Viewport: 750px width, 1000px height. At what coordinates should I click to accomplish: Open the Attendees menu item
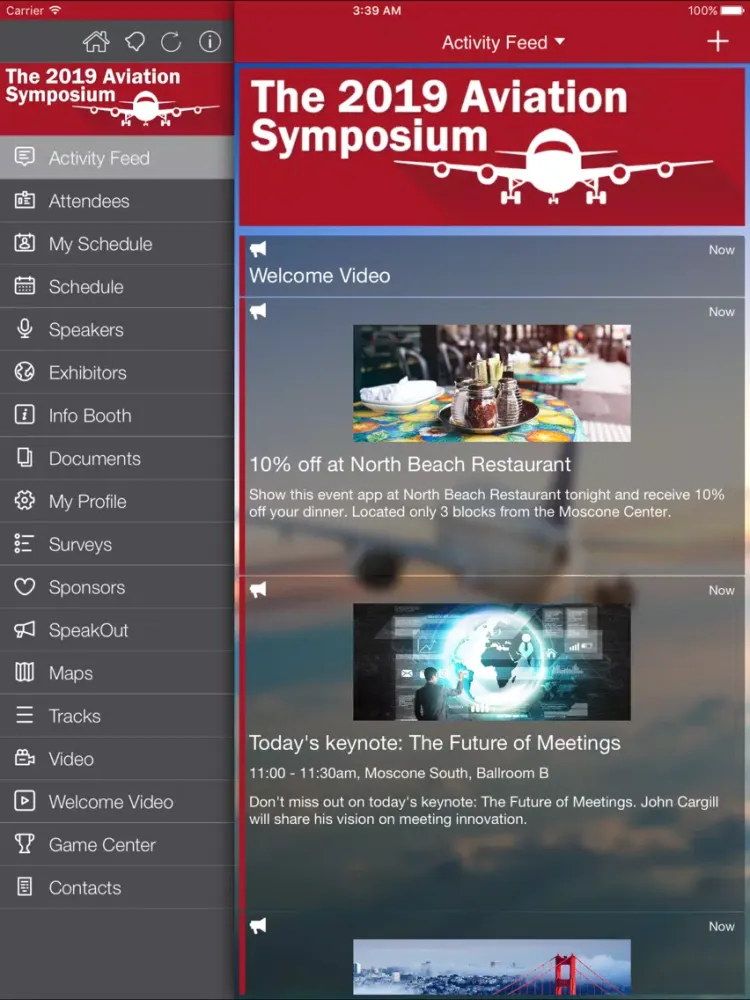tap(89, 201)
